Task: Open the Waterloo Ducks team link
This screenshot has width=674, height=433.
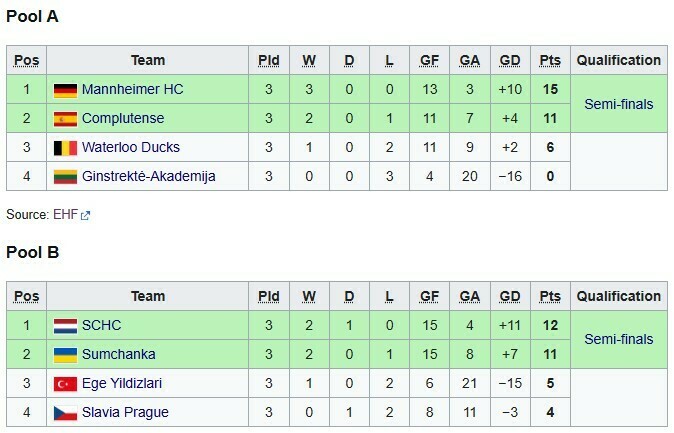Action: [131, 149]
